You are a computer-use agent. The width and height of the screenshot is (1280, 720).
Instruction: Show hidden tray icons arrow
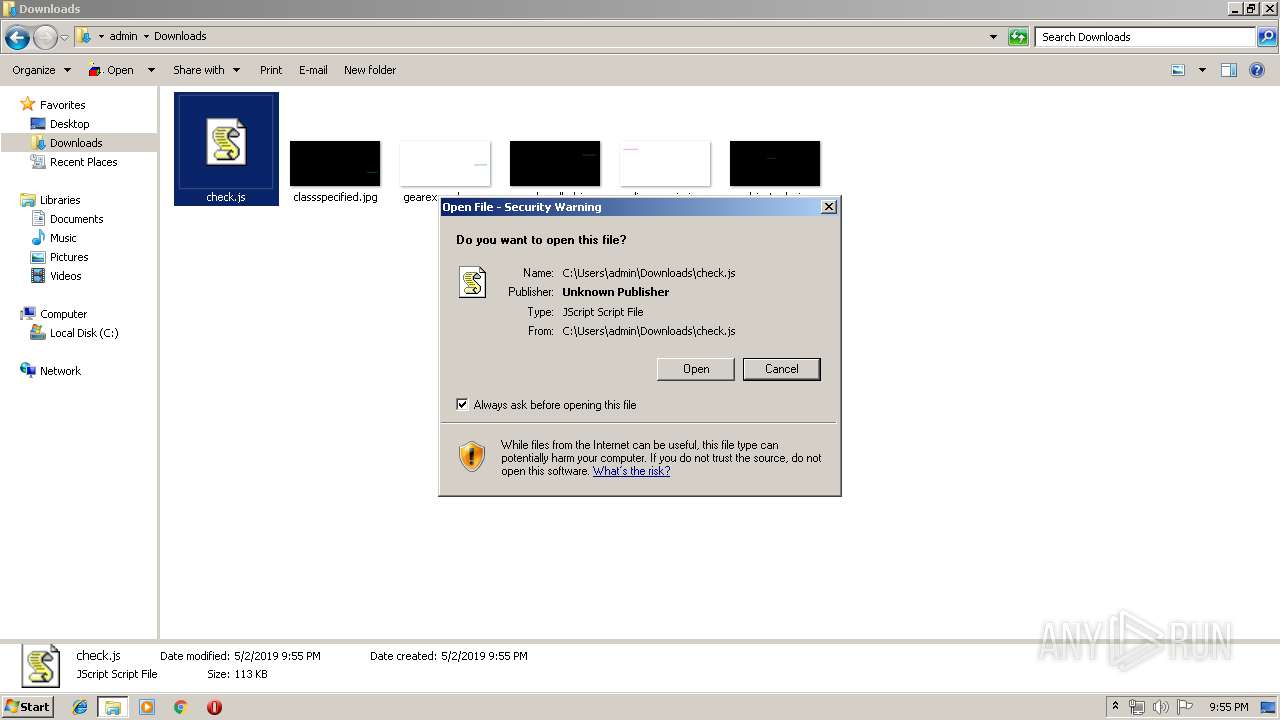click(x=1116, y=706)
